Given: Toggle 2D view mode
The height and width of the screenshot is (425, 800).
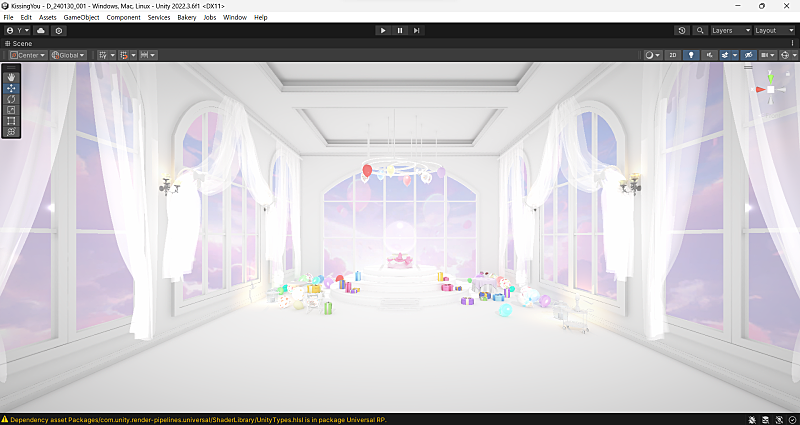Looking at the screenshot, I should [x=673, y=55].
